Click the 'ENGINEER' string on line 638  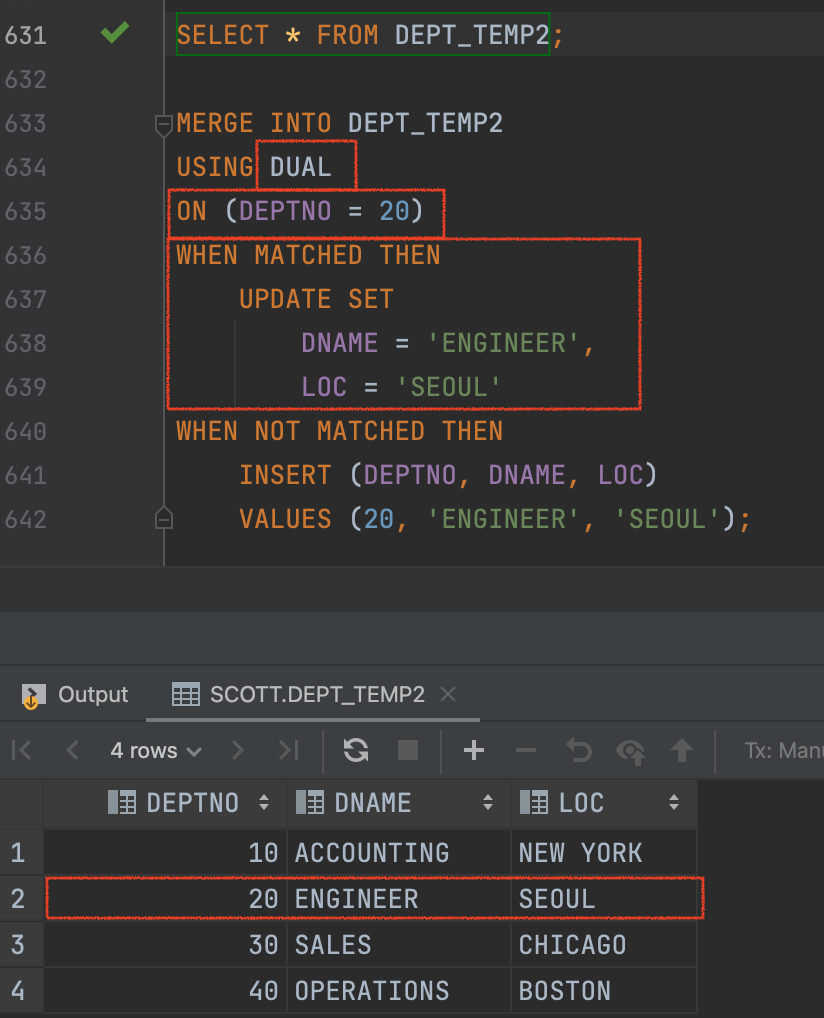(503, 343)
